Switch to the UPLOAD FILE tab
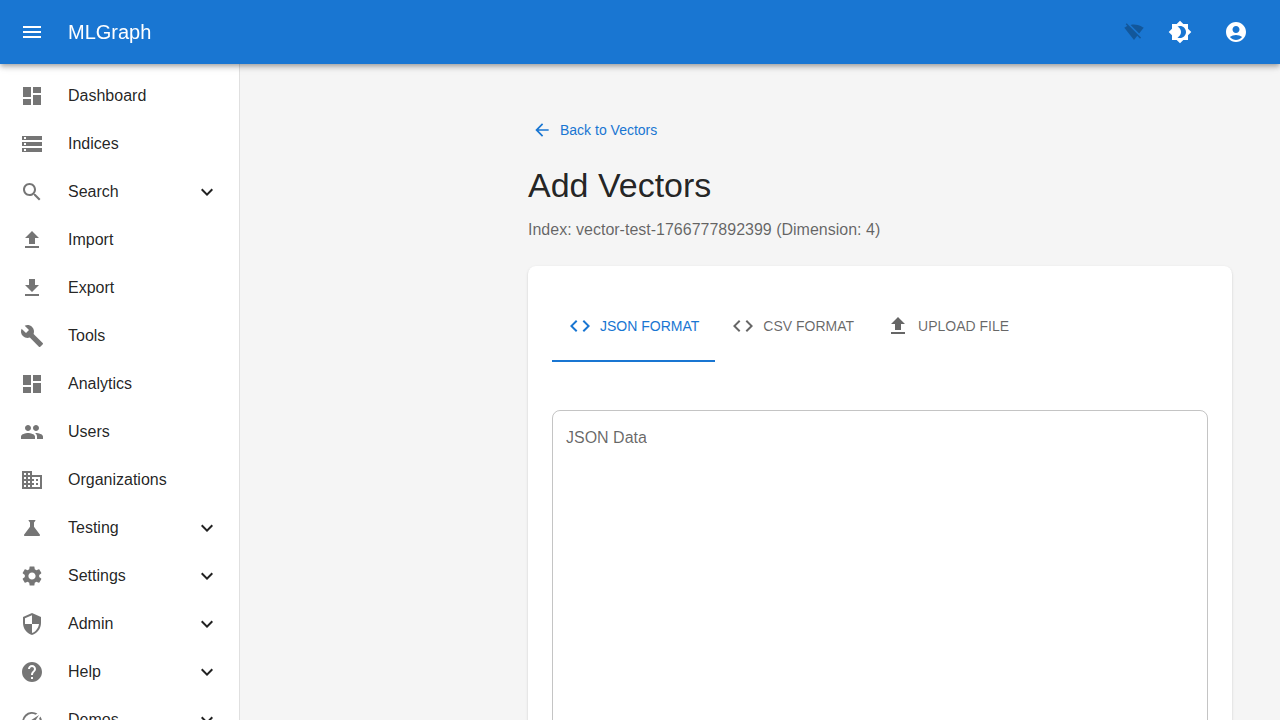Screen dimensions: 1280x720 tap(948, 326)
